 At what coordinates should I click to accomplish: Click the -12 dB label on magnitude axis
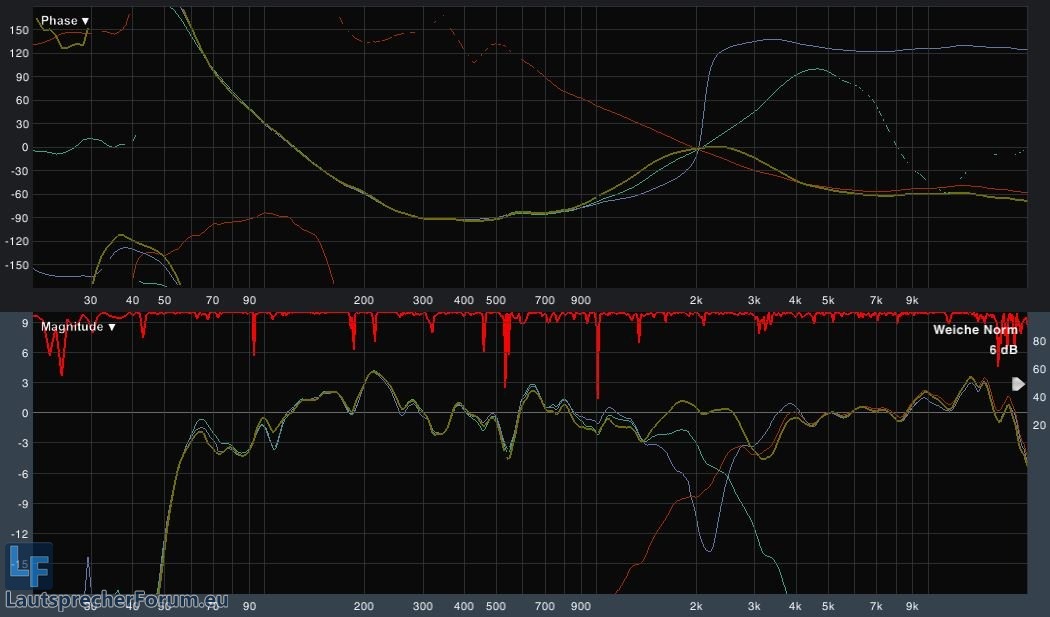16,535
